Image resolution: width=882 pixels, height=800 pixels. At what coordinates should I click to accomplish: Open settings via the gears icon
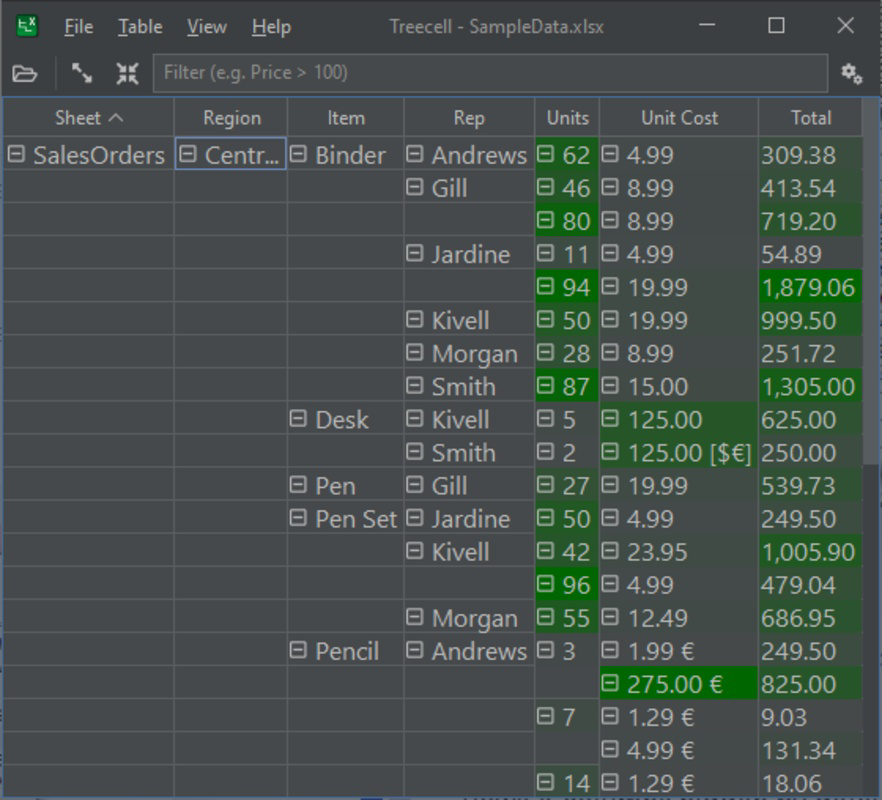tap(852, 74)
